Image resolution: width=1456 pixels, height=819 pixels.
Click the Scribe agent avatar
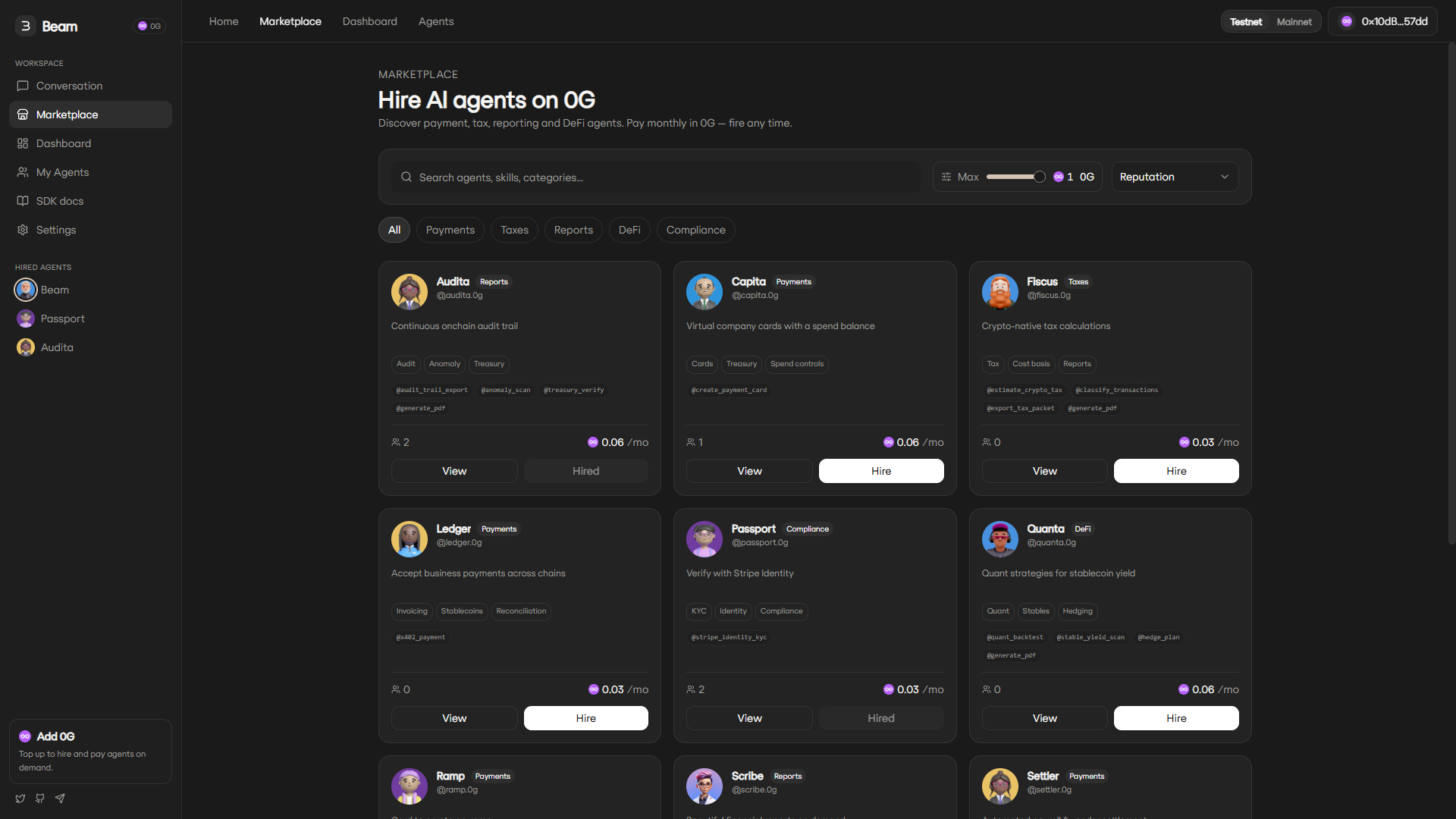coord(704,786)
